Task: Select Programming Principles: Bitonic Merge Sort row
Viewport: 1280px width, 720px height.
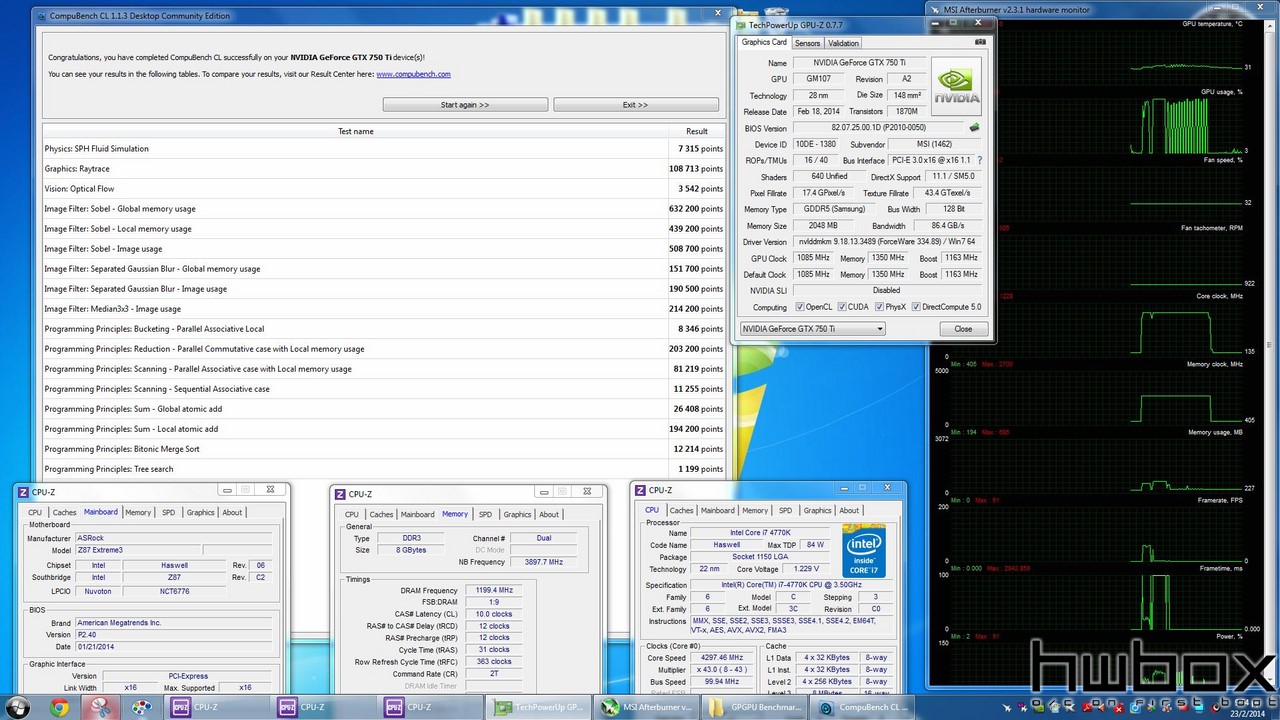Action: pos(384,449)
